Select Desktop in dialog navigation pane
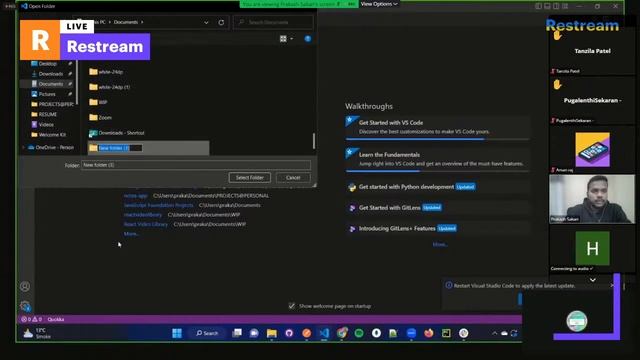Image resolution: width=640 pixels, height=360 pixels. click(48, 64)
